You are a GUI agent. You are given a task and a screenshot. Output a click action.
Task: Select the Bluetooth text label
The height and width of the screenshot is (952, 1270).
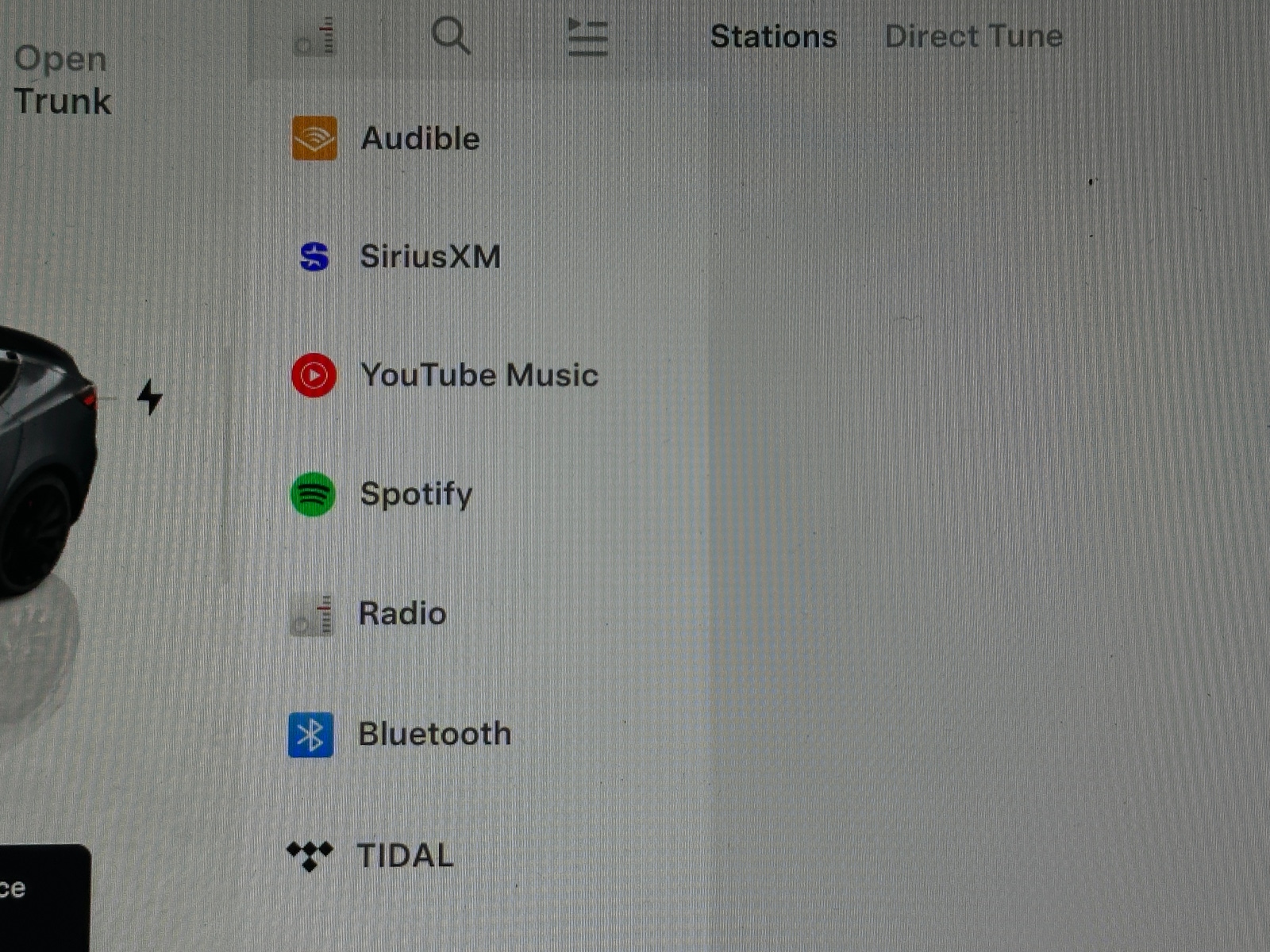pos(434,734)
